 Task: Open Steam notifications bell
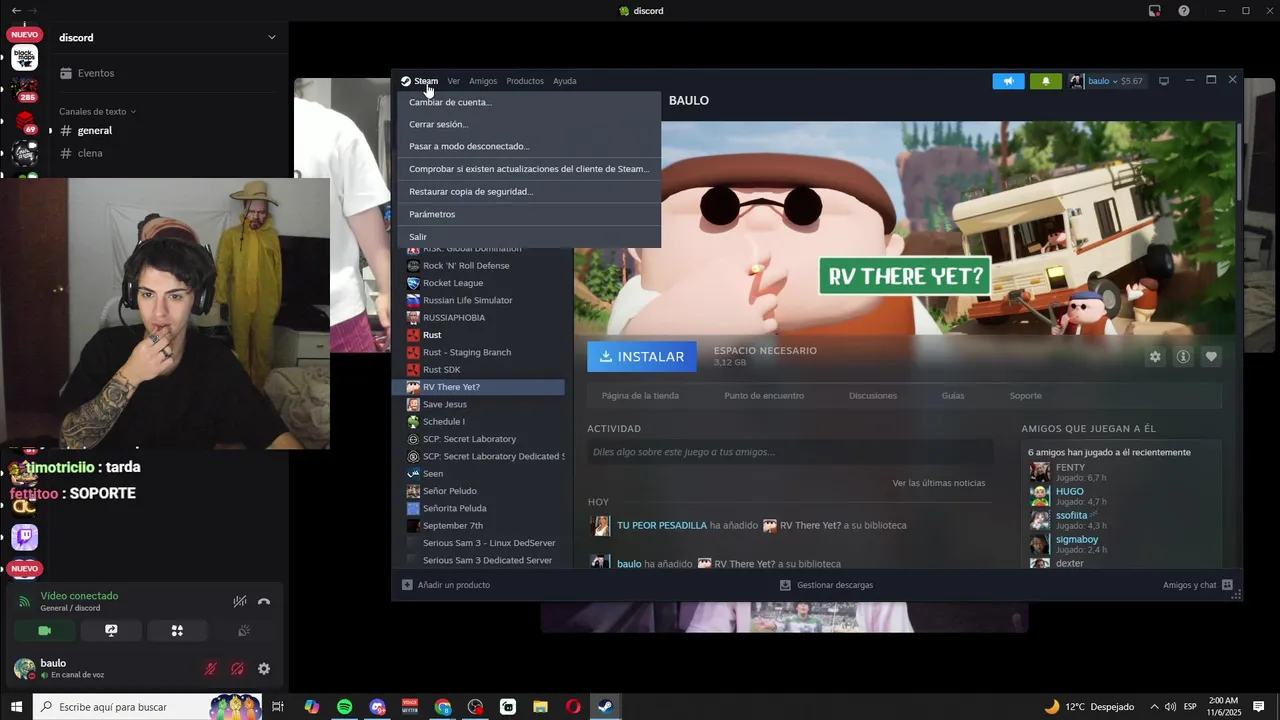click(1045, 81)
